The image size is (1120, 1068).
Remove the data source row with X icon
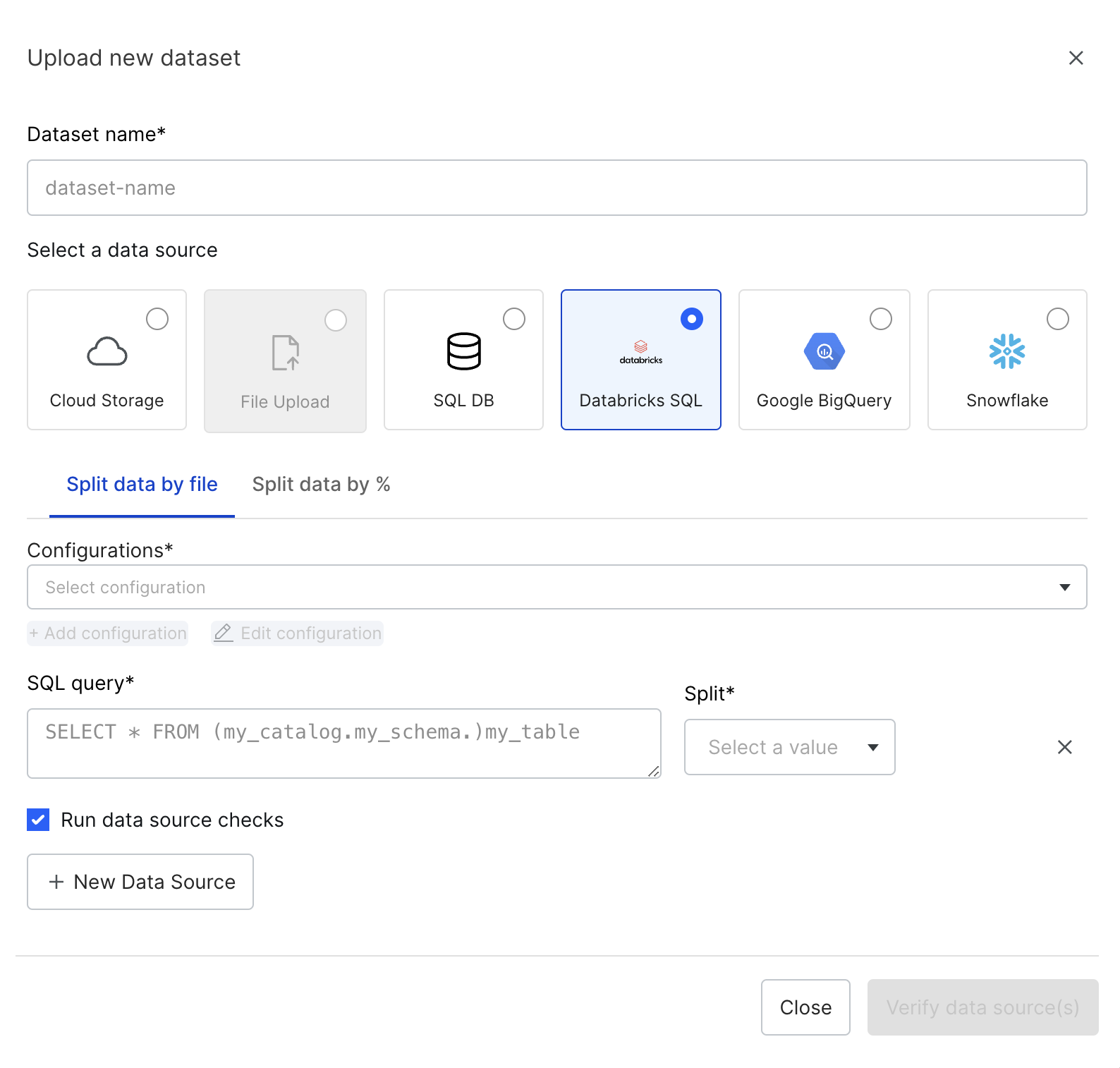click(1065, 747)
